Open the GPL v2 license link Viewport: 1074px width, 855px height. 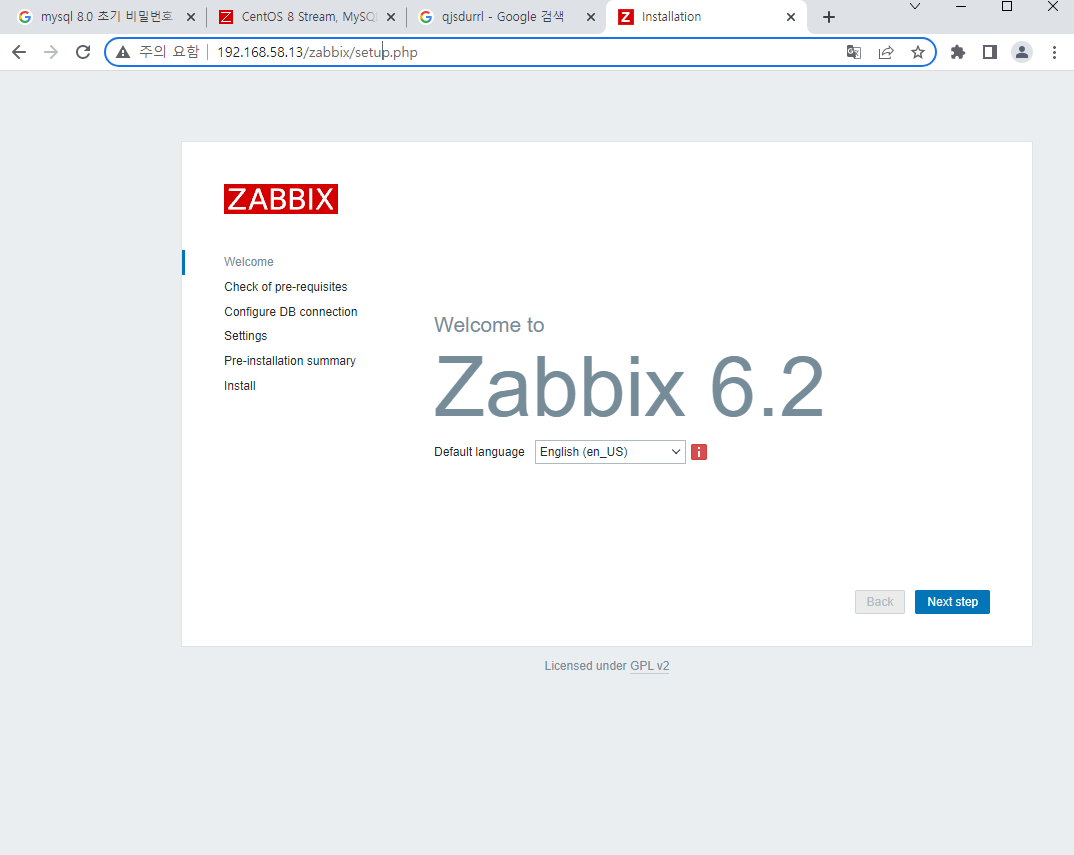(x=649, y=666)
